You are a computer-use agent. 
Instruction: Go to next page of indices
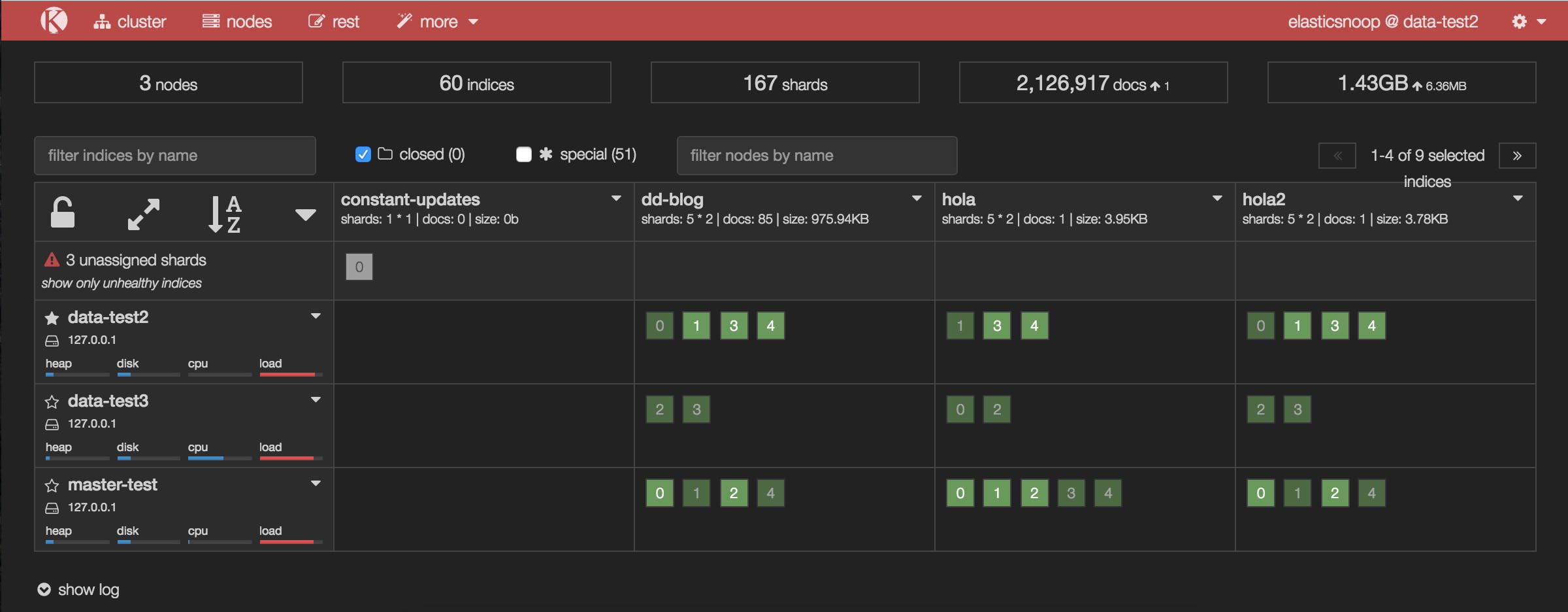(1516, 156)
